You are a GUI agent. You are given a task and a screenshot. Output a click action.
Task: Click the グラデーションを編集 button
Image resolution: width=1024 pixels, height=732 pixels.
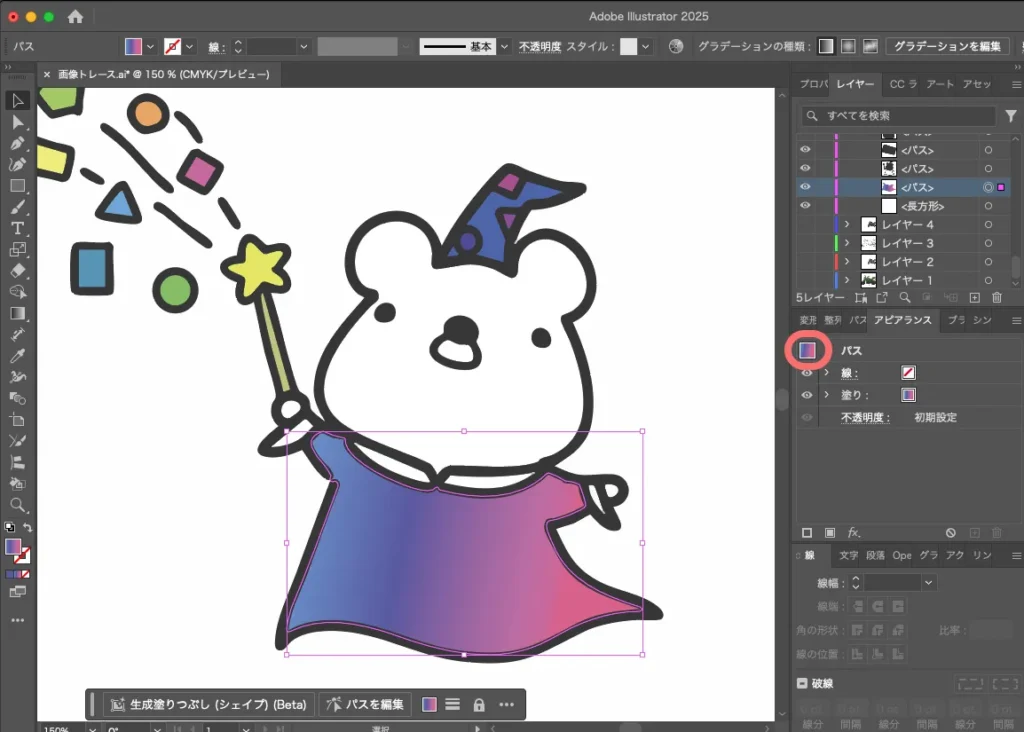point(945,46)
